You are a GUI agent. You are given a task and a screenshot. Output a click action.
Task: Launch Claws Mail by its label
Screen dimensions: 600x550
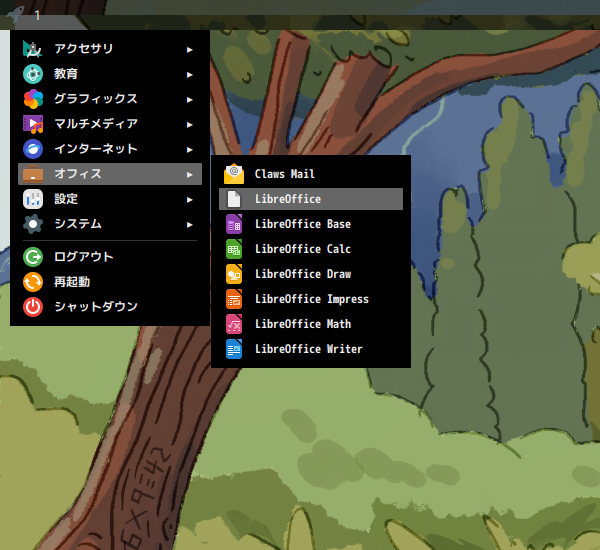click(x=285, y=174)
